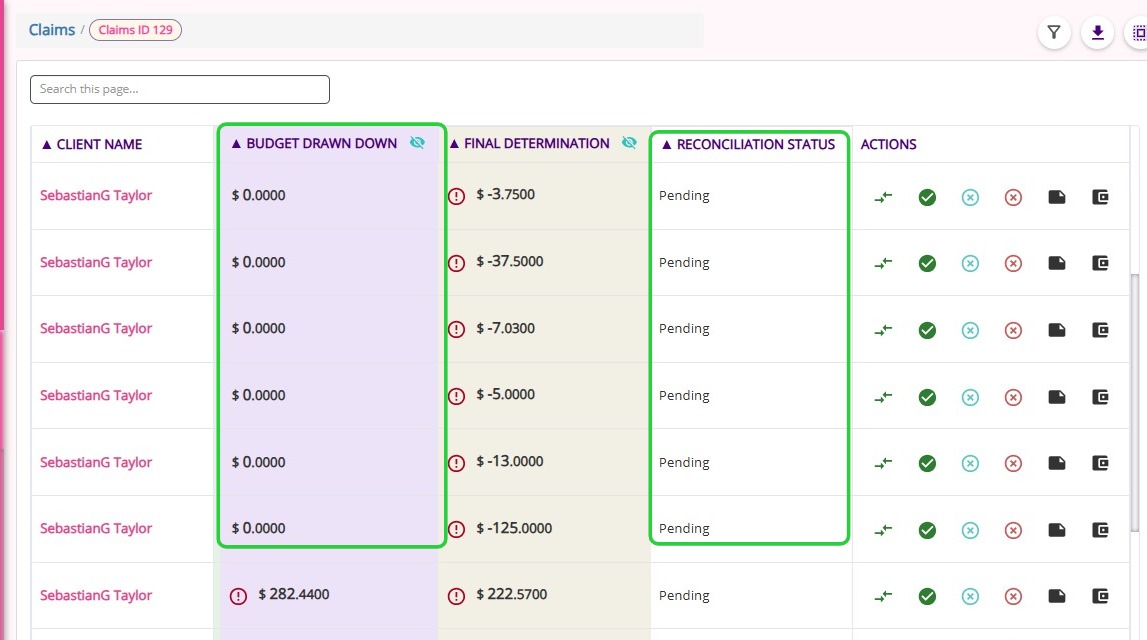The width and height of the screenshot is (1147, 640).
Task: Hide the Final Determination column
Action: (629, 143)
